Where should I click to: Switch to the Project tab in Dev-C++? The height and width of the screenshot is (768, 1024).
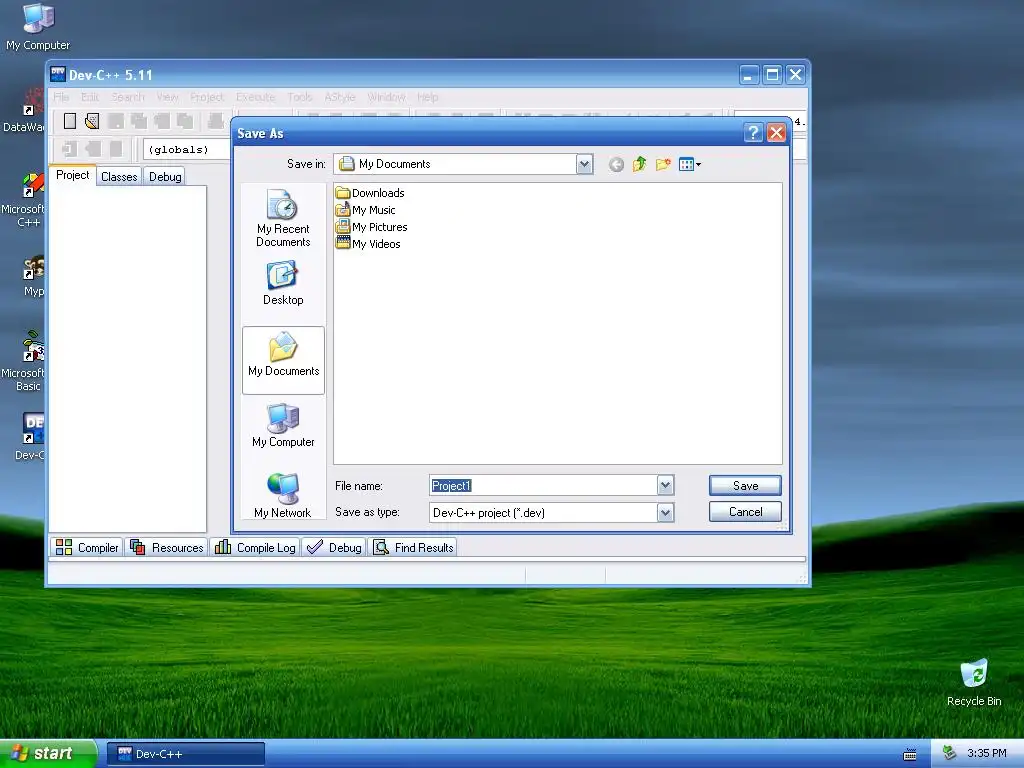click(72, 175)
